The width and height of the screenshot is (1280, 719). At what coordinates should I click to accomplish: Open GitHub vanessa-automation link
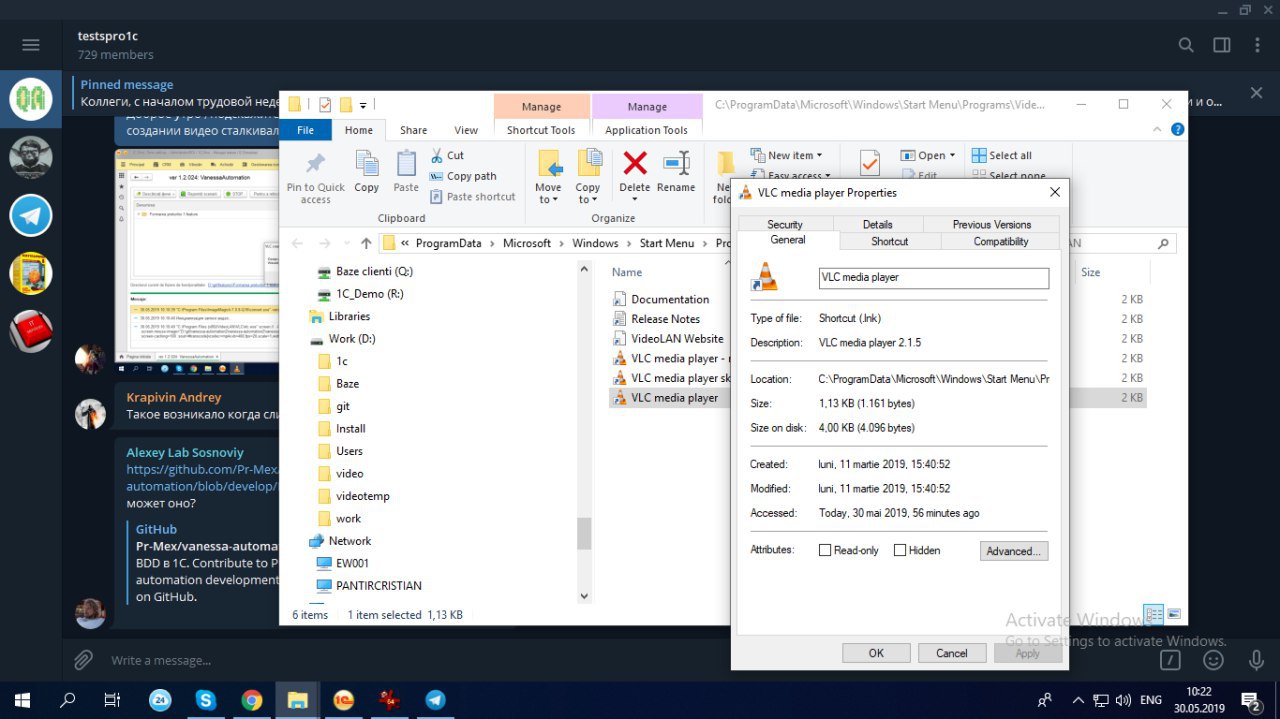[202, 477]
